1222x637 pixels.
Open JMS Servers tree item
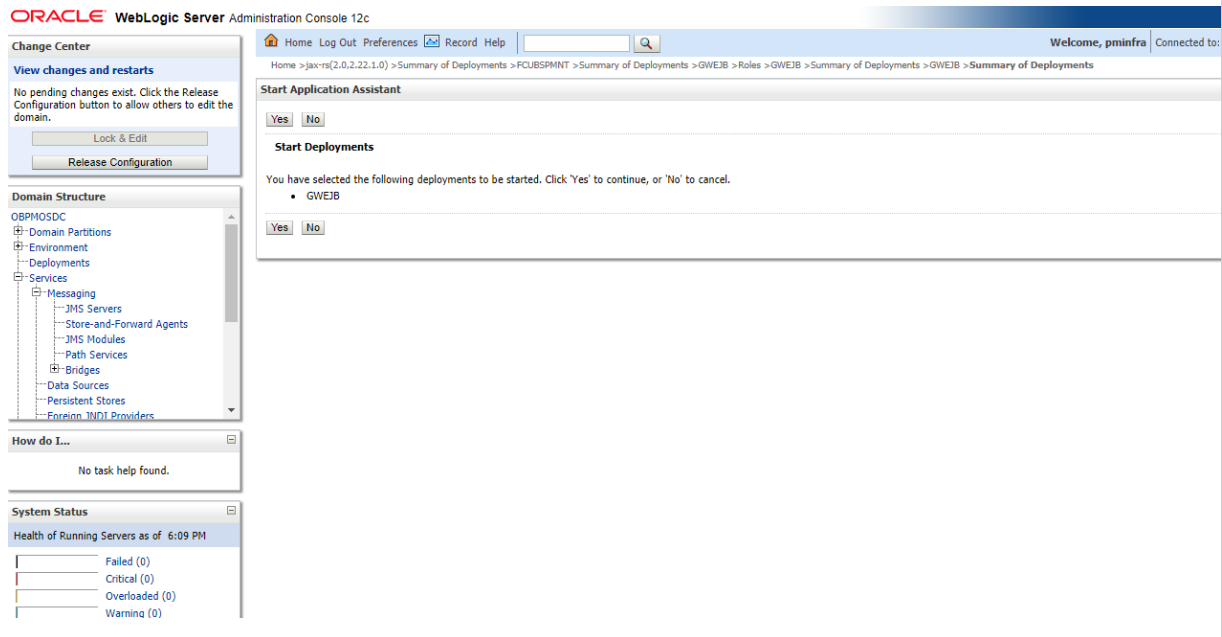point(93,309)
